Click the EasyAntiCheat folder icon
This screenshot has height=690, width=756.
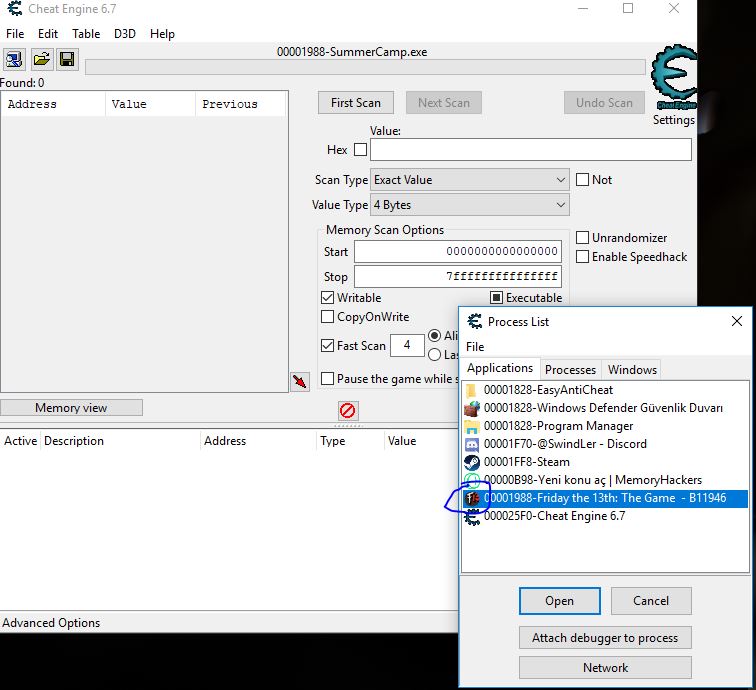[472, 390]
